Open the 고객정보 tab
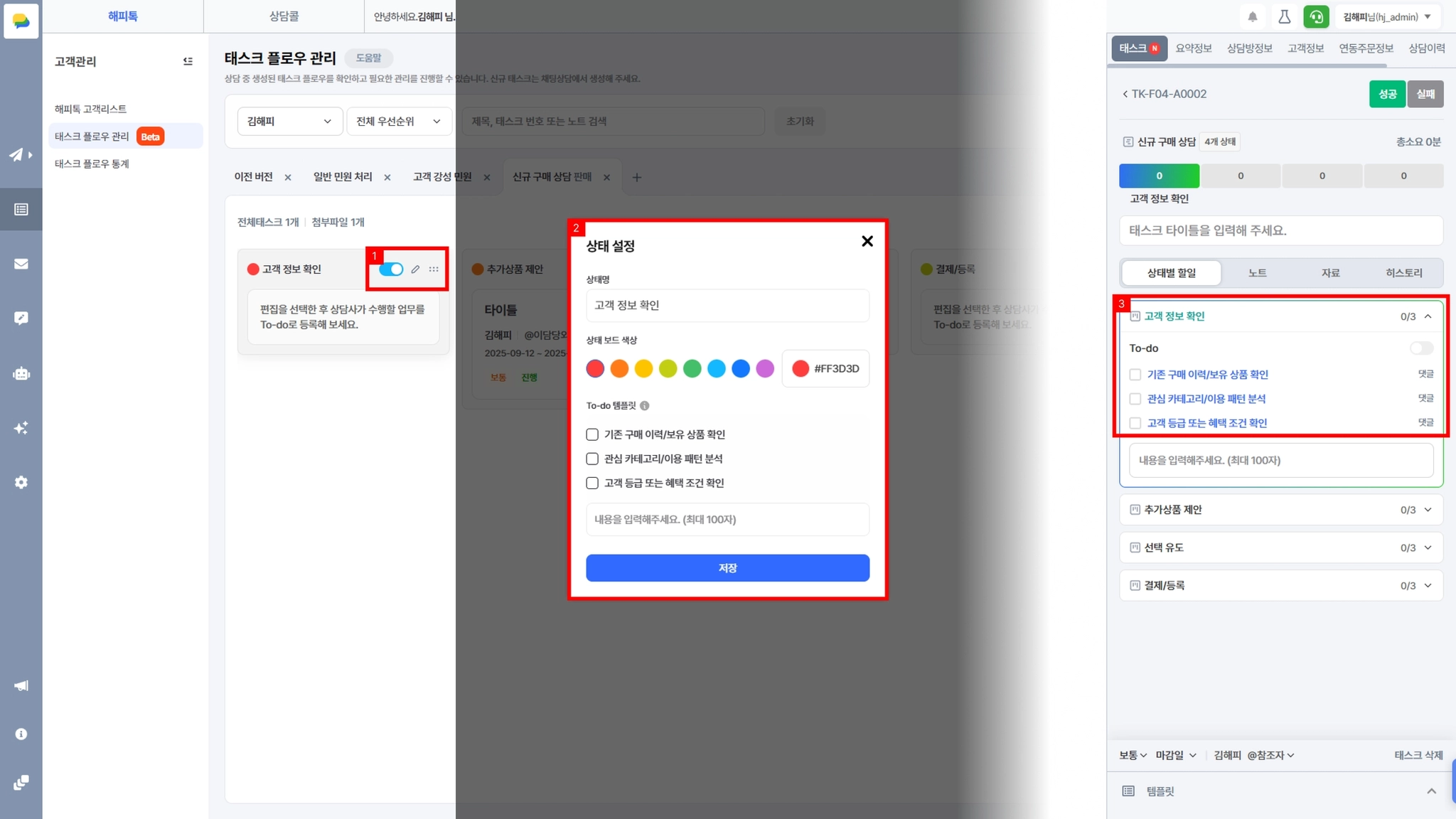 1305,48
